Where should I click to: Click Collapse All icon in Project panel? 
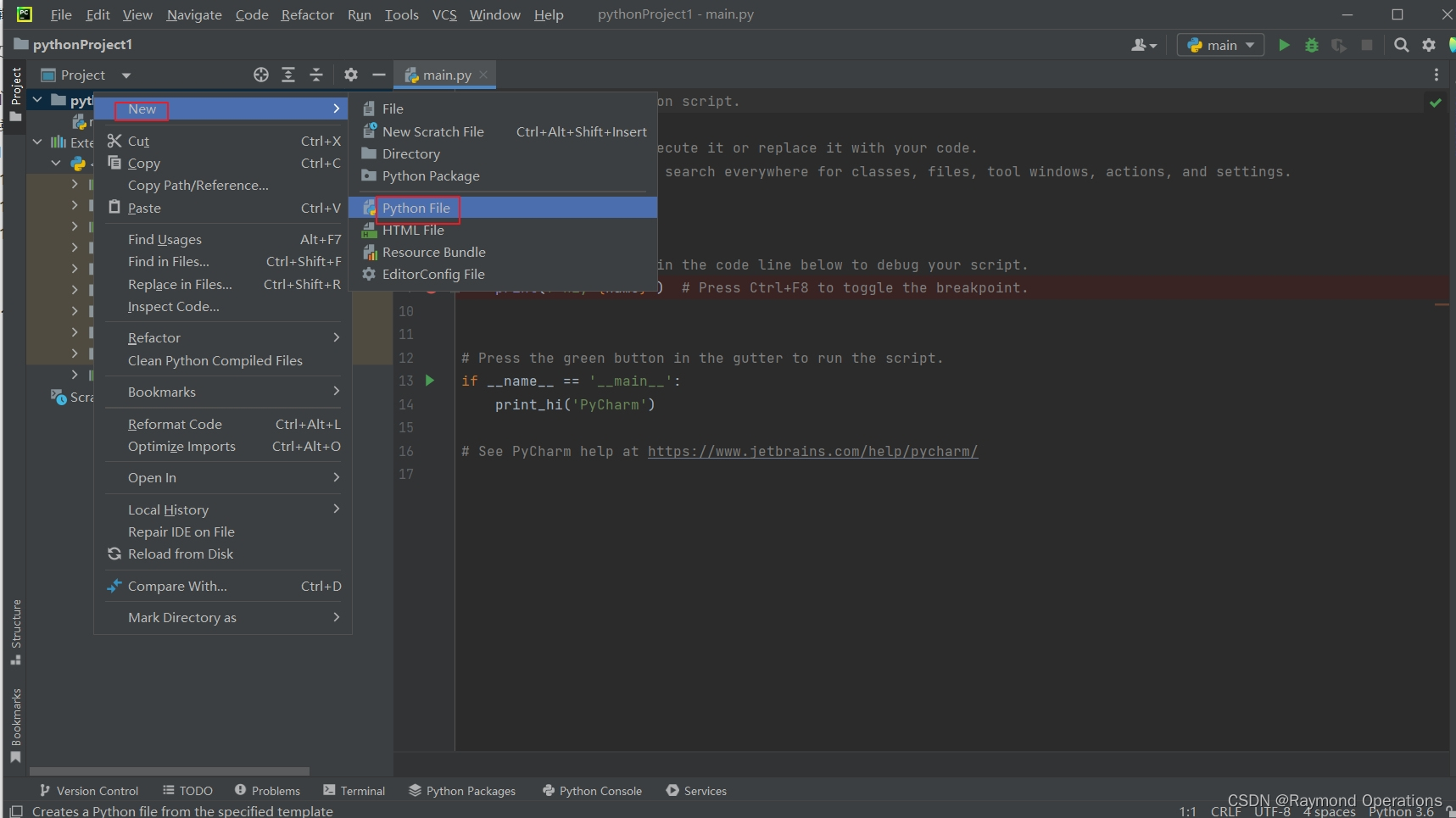point(316,75)
